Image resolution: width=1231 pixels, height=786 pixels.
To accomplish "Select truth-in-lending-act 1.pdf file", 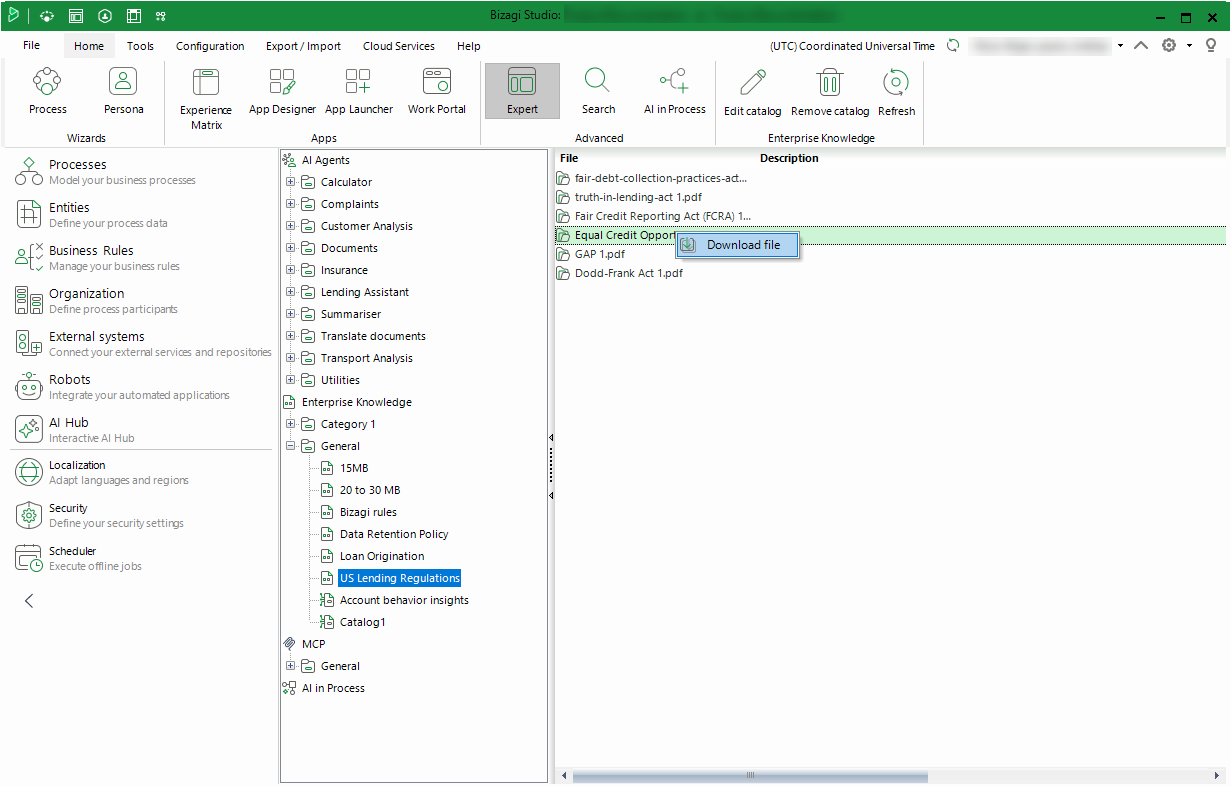I will (x=638, y=197).
